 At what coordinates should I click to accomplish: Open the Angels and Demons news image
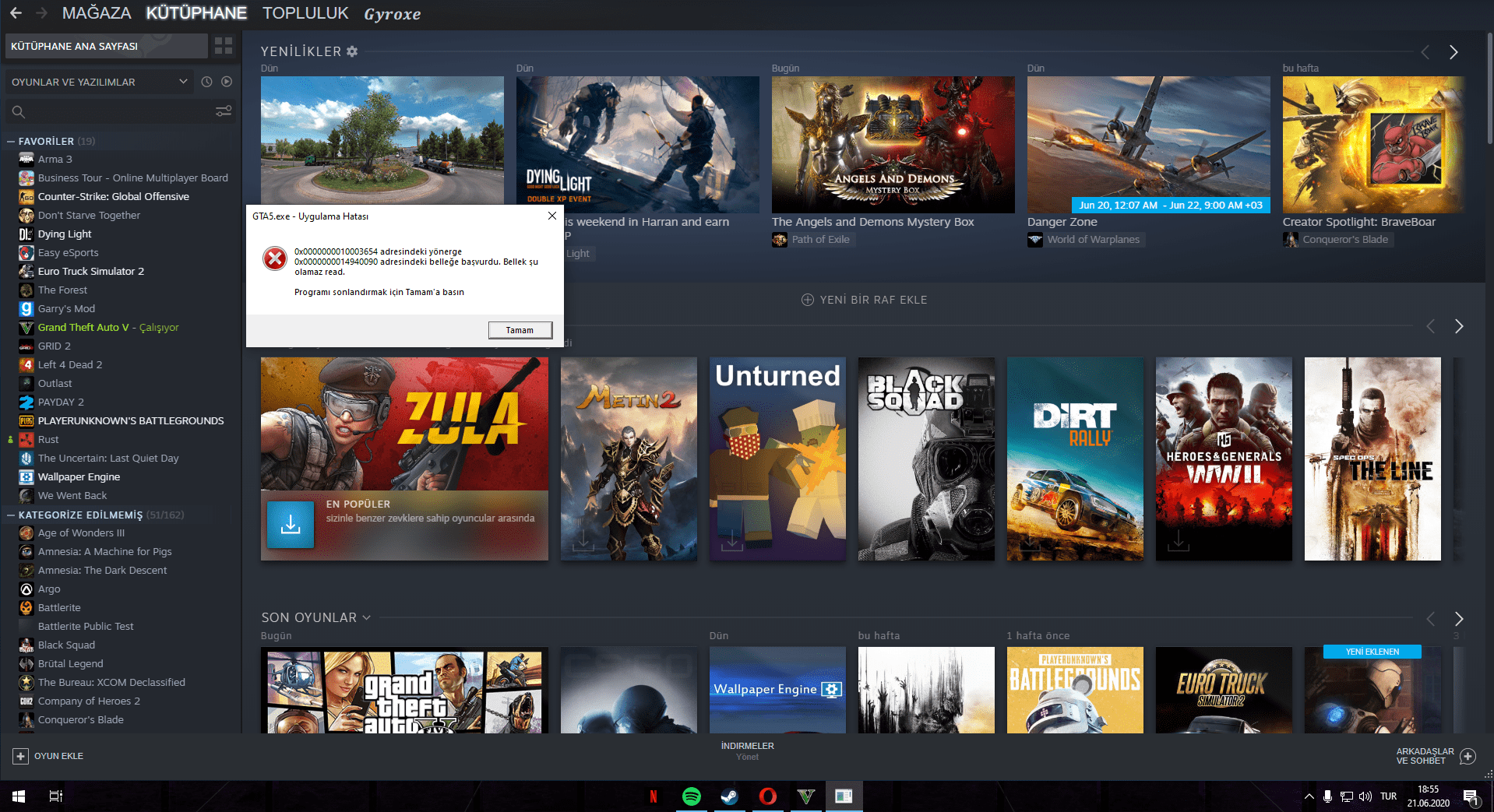pos(893,145)
